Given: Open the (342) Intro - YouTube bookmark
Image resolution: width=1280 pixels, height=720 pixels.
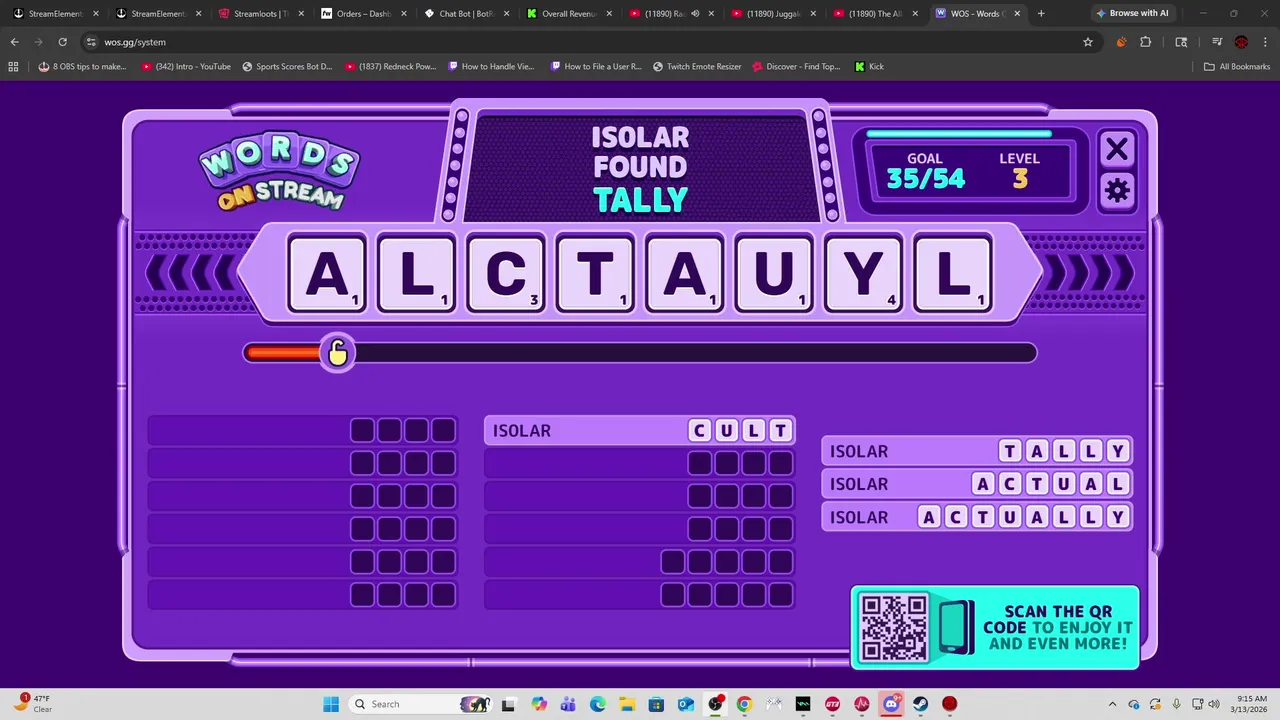Looking at the screenshot, I should [186, 66].
